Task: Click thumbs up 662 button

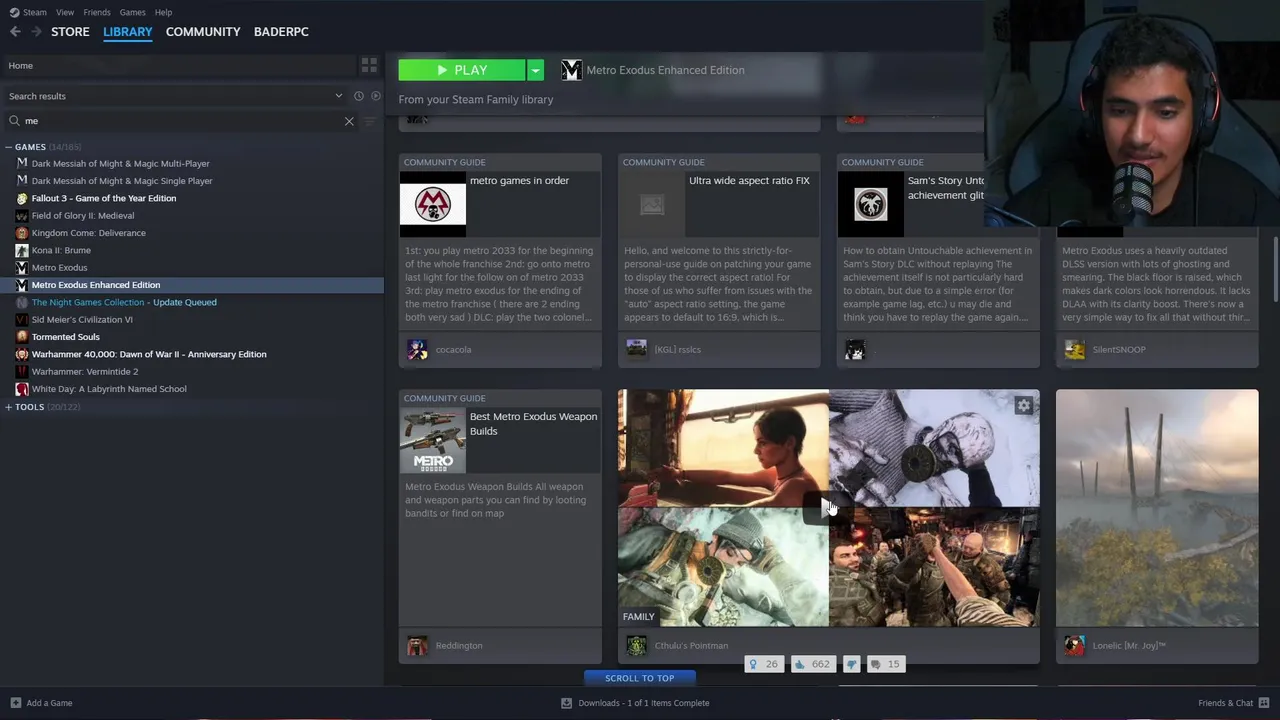Action: click(813, 664)
